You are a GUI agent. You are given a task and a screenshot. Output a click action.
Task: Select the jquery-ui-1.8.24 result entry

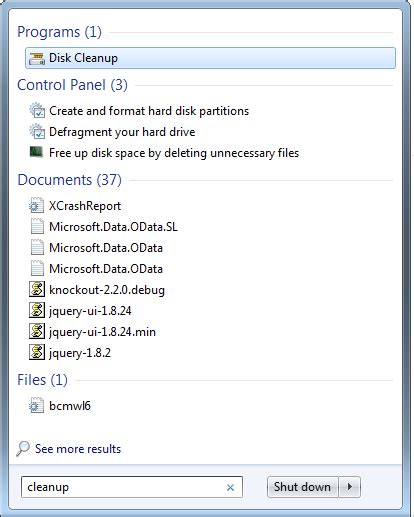pyautogui.click(x=90, y=311)
